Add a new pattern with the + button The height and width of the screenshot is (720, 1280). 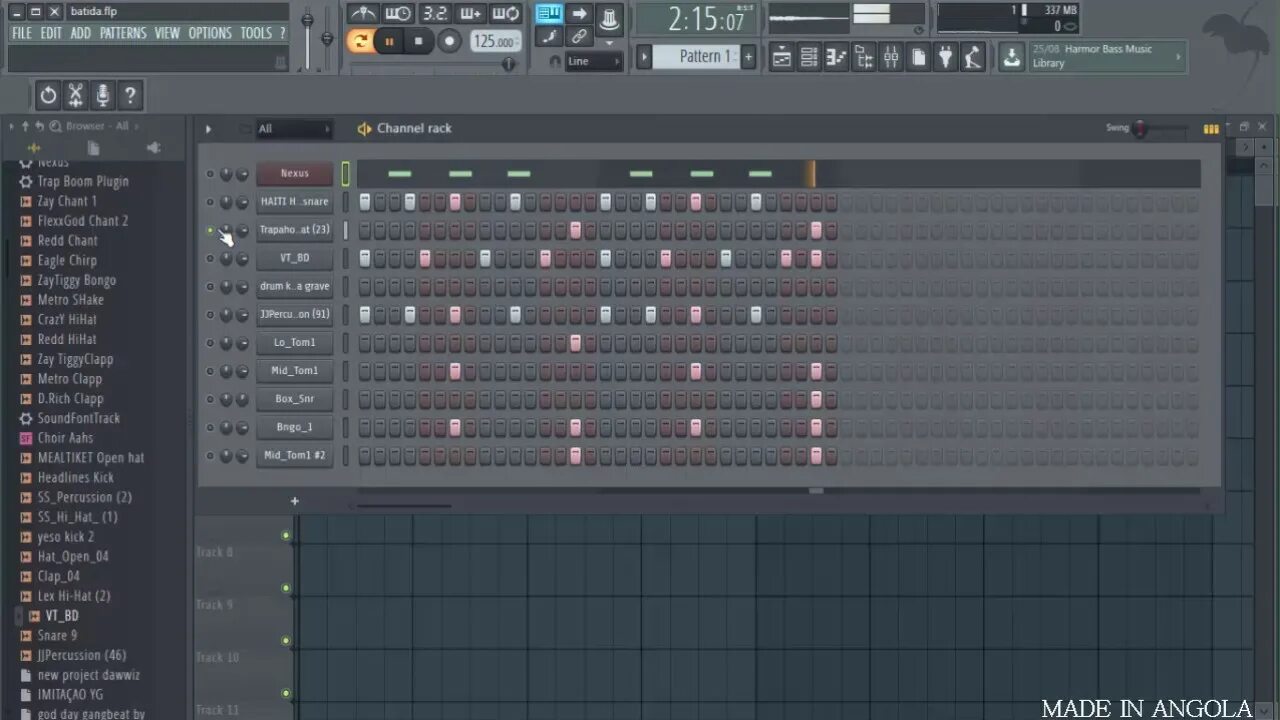(x=748, y=57)
